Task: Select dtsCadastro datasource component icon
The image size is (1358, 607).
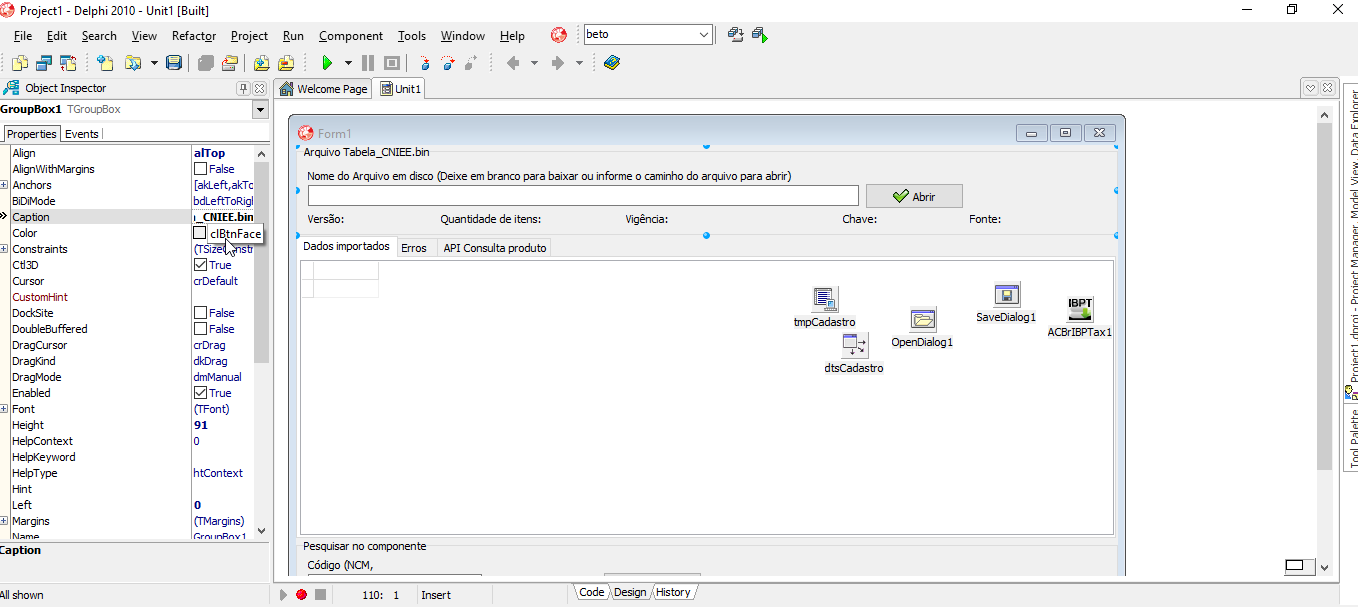Action: click(854, 345)
